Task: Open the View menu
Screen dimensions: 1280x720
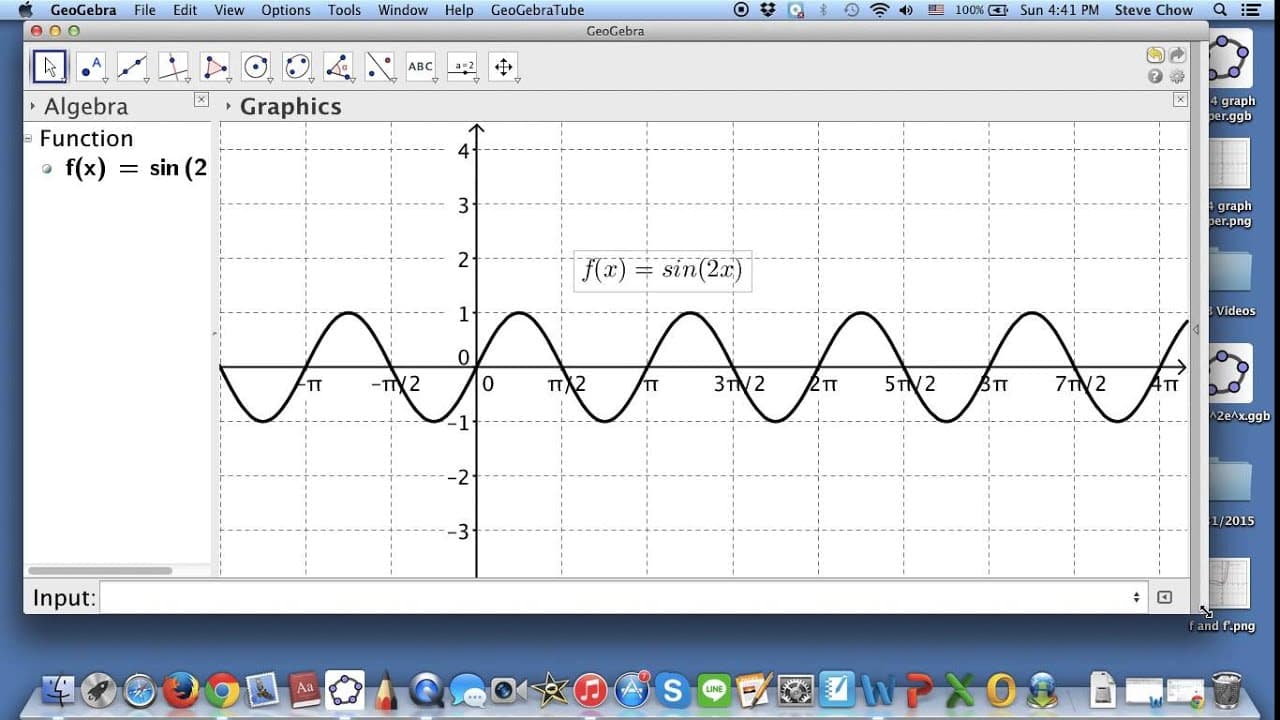Action: (x=229, y=10)
